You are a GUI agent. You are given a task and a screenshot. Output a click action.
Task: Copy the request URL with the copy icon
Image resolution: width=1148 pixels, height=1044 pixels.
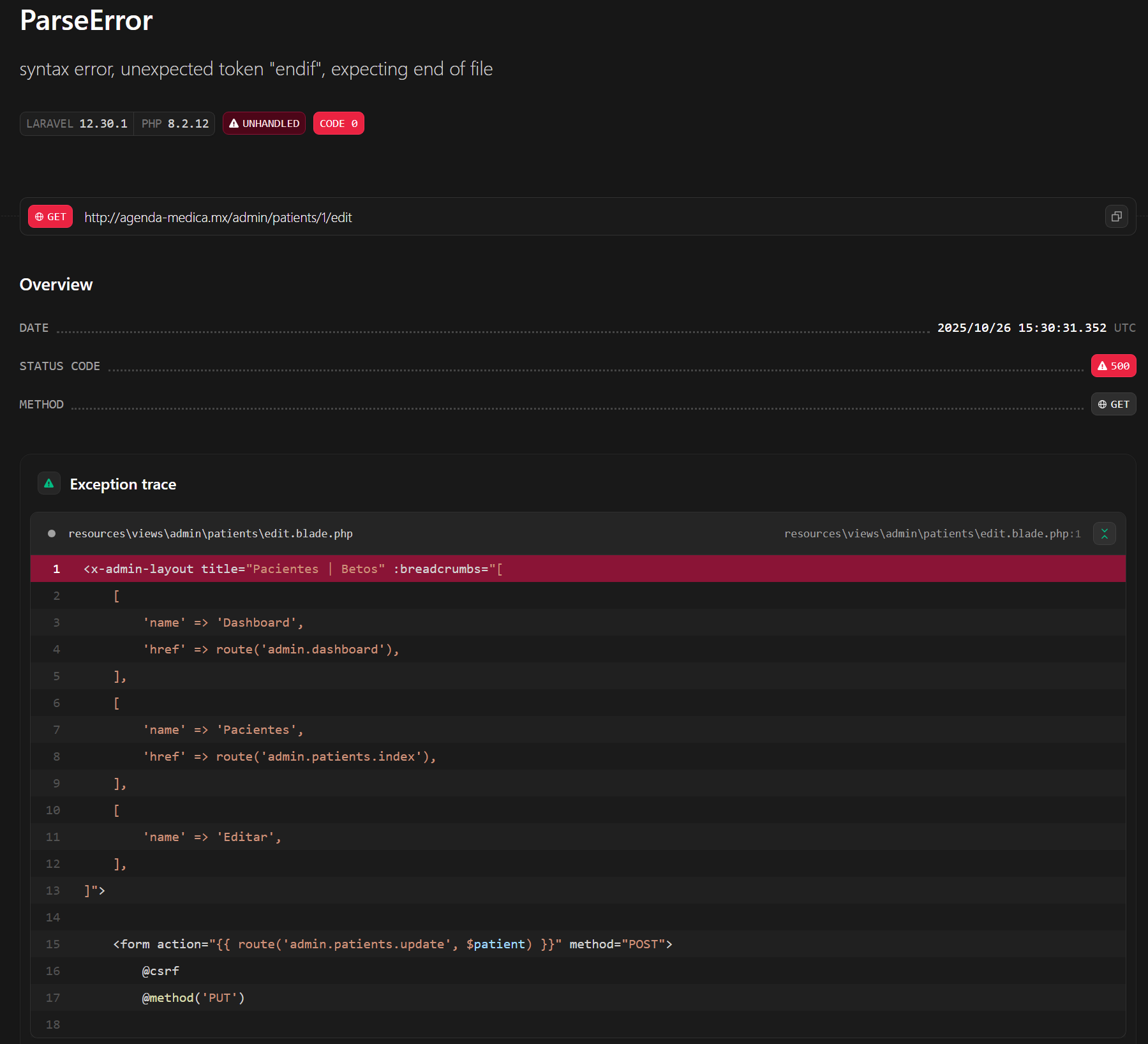click(x=1116, y=217)
